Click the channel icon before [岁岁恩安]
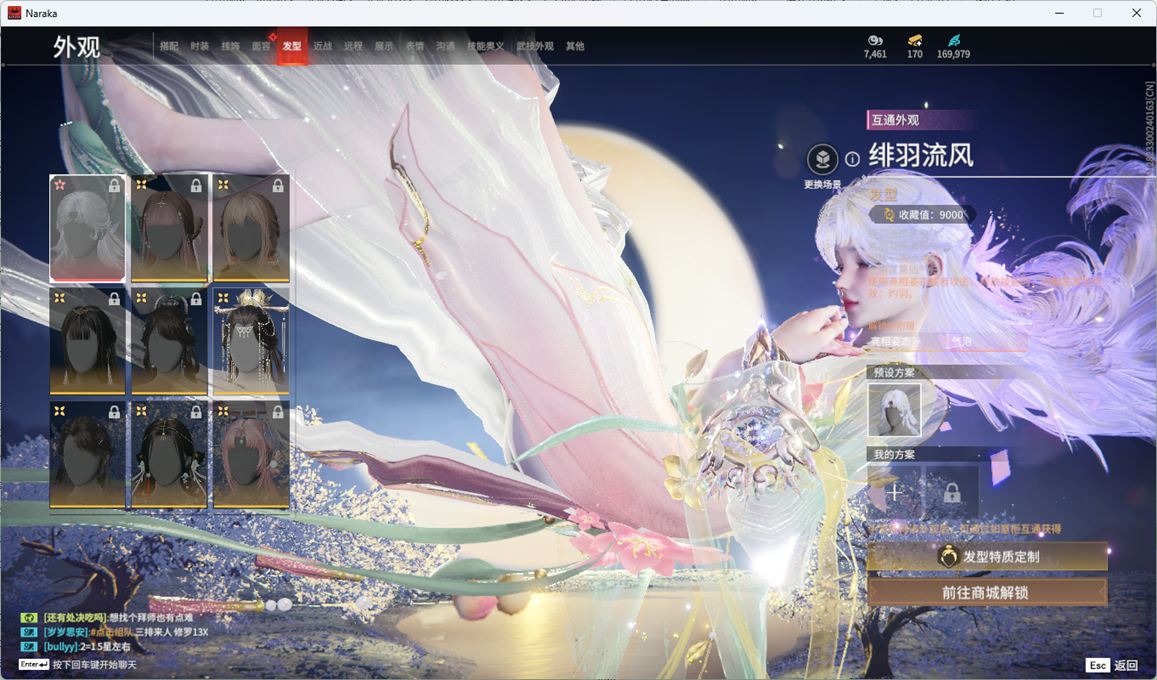This screenshot has width=1157, height=680. pos(29,632)
